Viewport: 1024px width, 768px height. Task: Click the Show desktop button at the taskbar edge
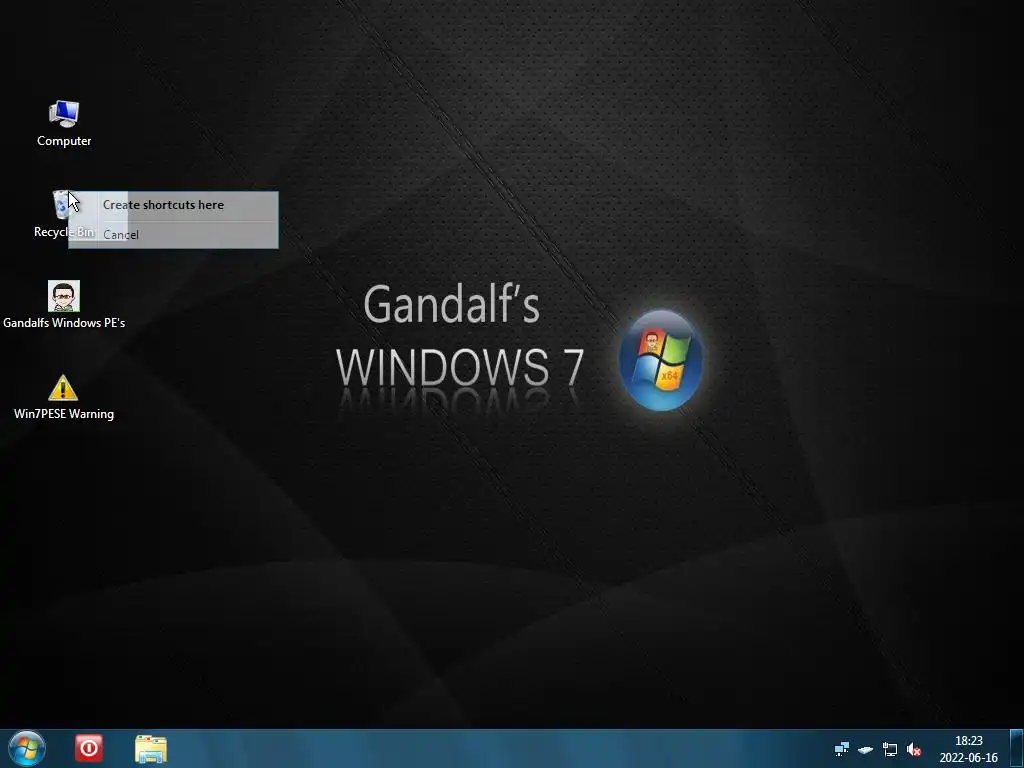(x=1017, y=748)
